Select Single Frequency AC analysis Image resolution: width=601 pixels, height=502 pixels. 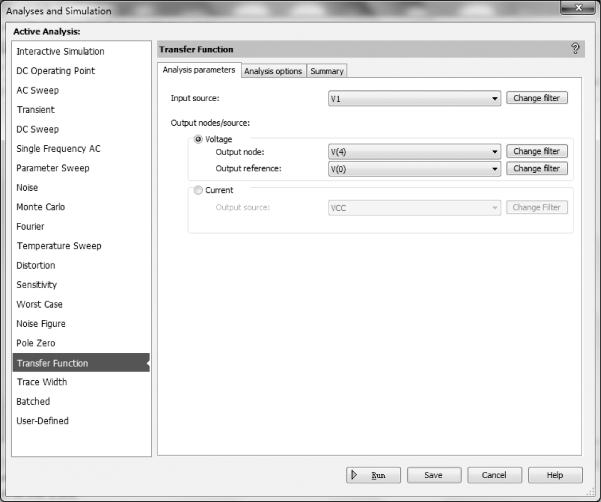tap(81, 149)
